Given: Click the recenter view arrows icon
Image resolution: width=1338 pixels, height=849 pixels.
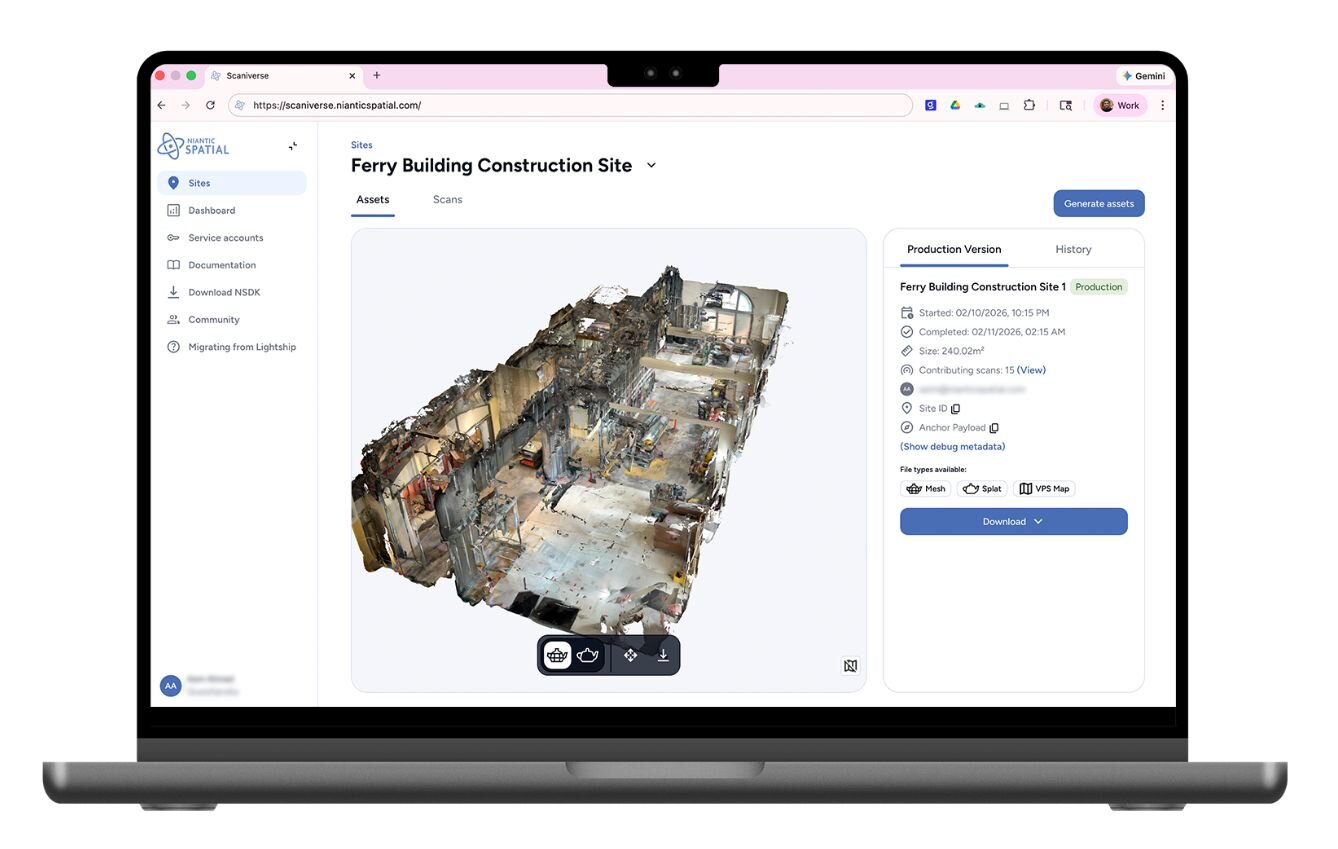Looking at the screenshot, I should pos(630,655).
